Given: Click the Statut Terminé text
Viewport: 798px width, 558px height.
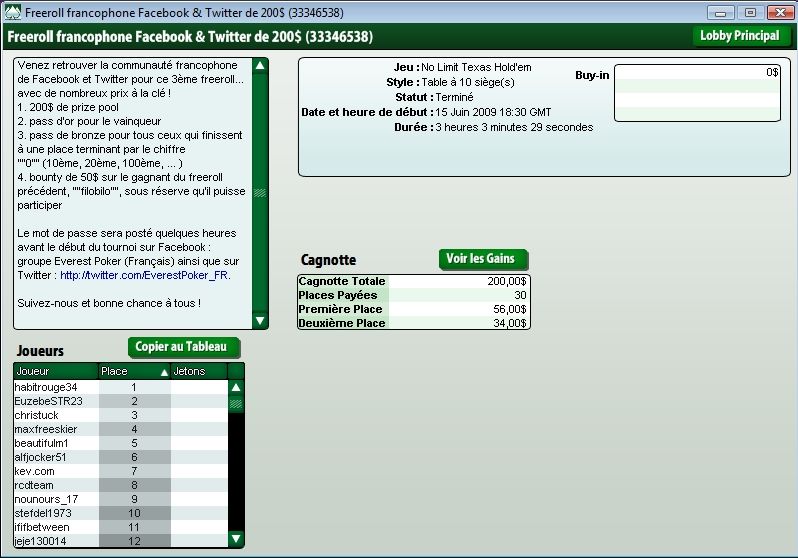Looking at the screenshot, I should 434,97.
